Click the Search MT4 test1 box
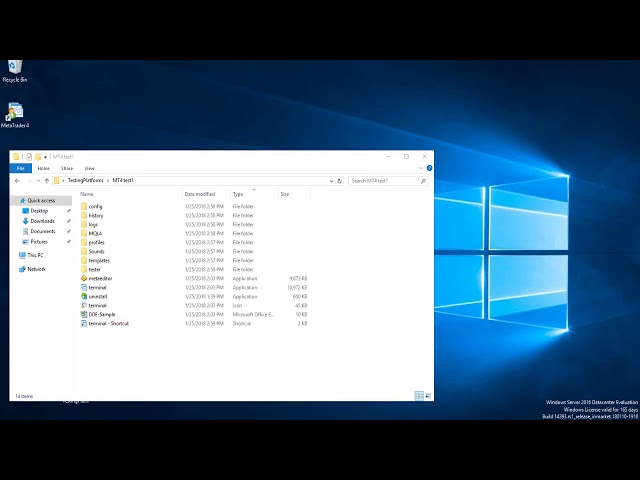This screenshot has width=640, height=480. 385,181
